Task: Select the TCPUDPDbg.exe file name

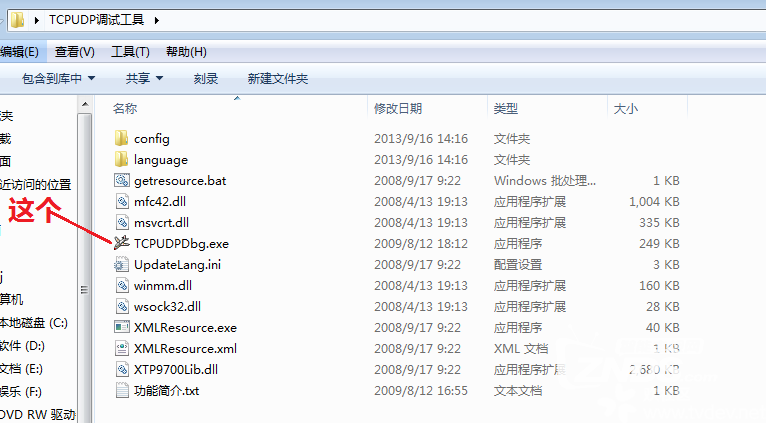Action: pyautogui.click(x=181, y=244)
